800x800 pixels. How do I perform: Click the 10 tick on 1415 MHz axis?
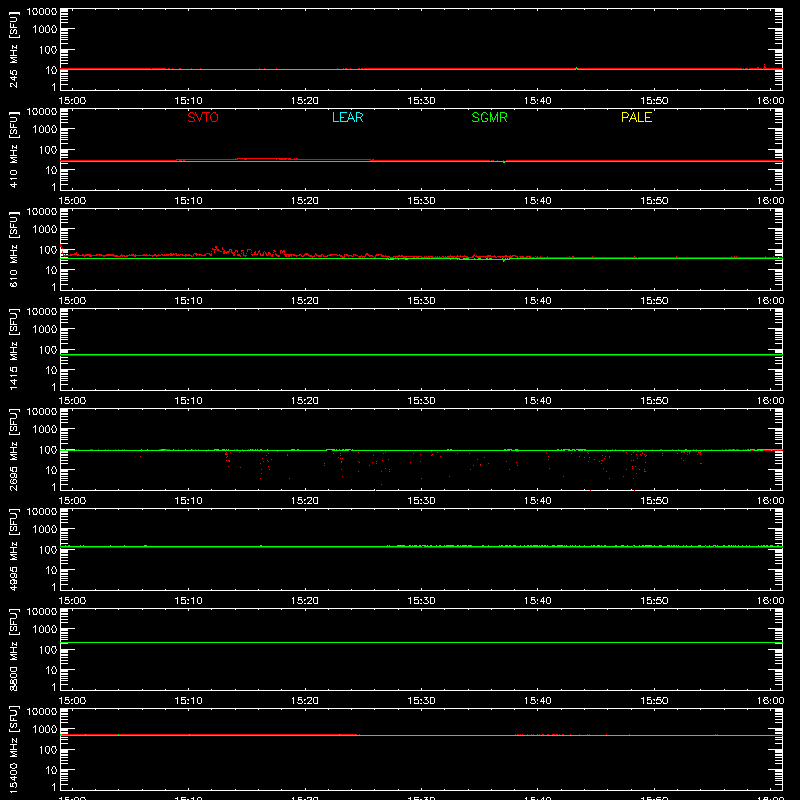pos(51,370)
